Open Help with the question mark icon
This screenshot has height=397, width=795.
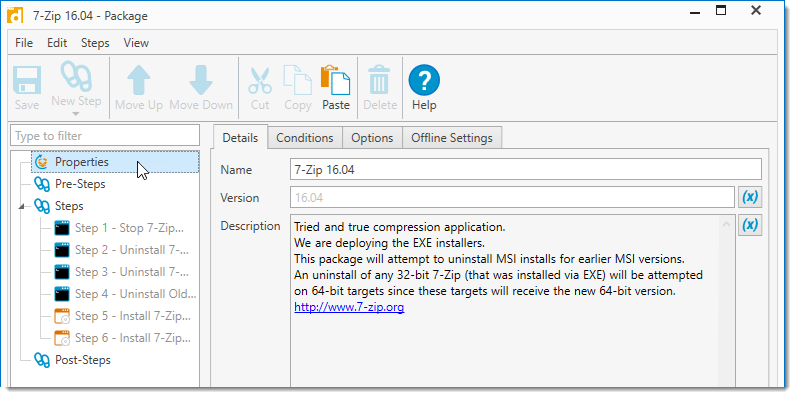[424, 80]
